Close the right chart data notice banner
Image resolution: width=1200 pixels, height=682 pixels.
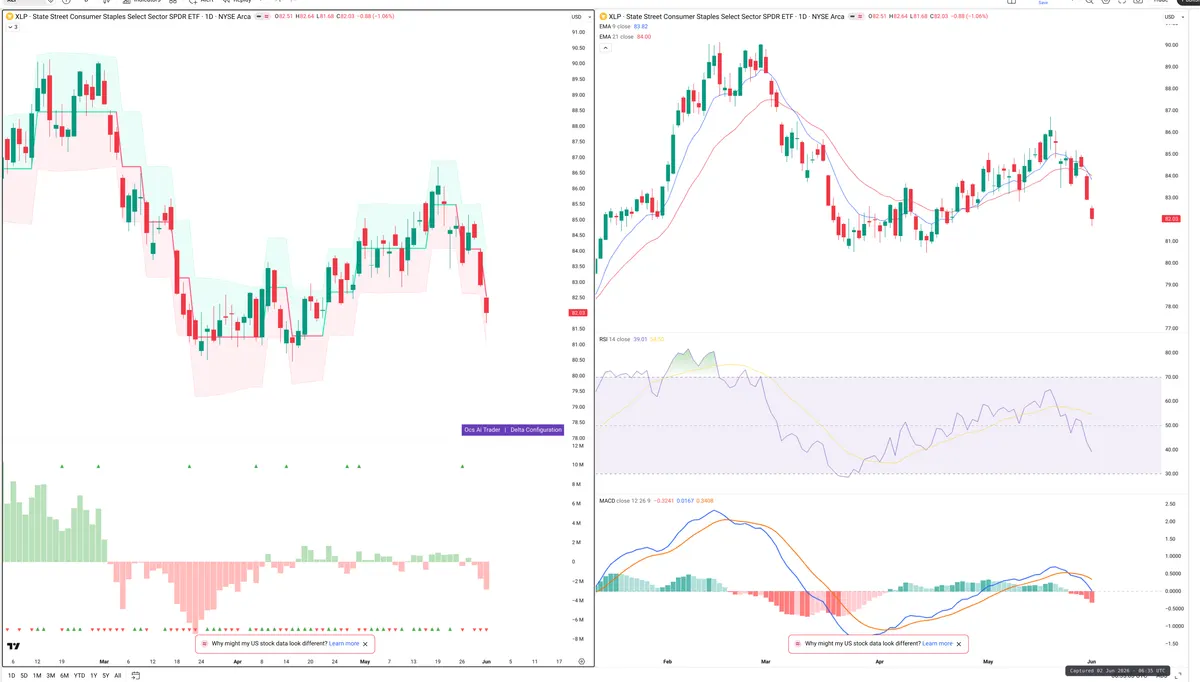point(960,644)
